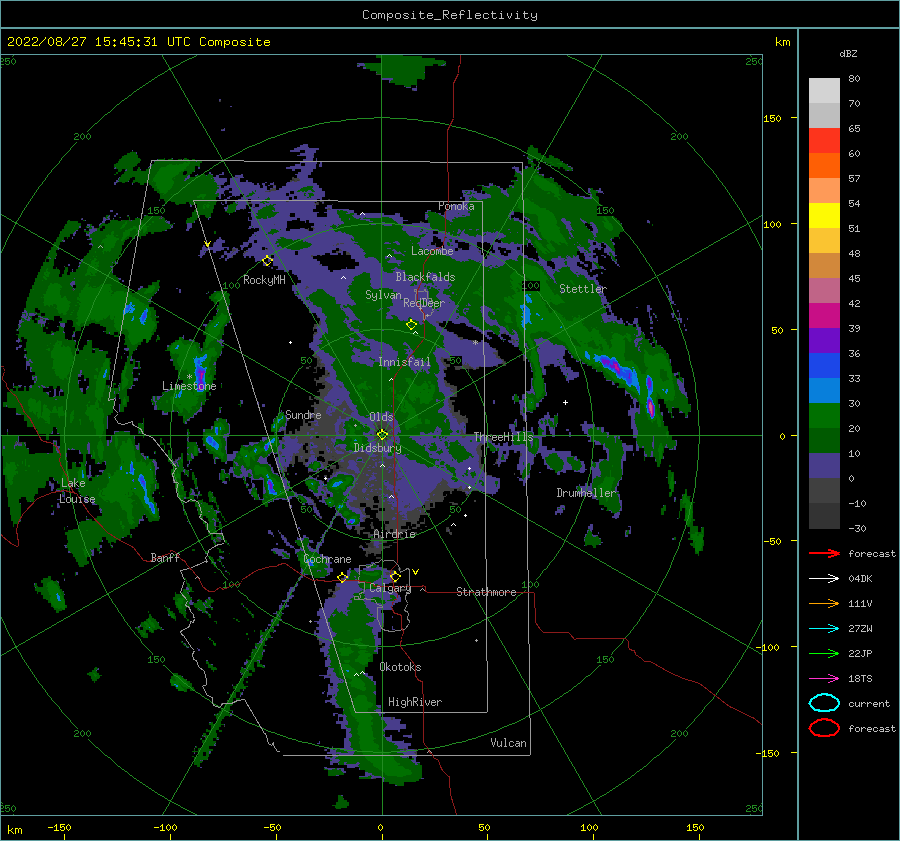This screenshot has width=900, height=841.
Task: Click the Innisfail city label
Action: coord(404,362)
